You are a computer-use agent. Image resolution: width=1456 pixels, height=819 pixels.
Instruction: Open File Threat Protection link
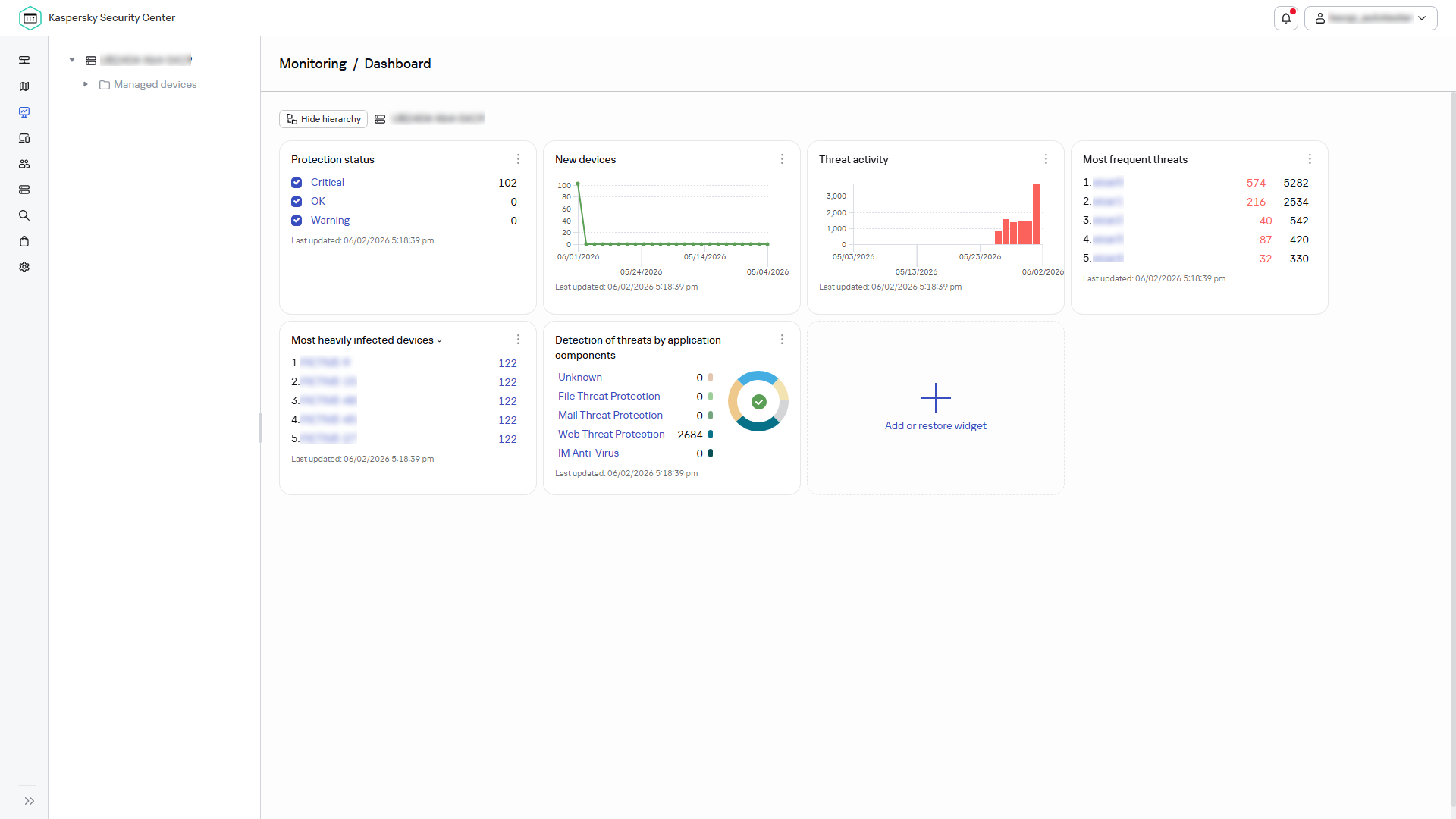[609, 396]
